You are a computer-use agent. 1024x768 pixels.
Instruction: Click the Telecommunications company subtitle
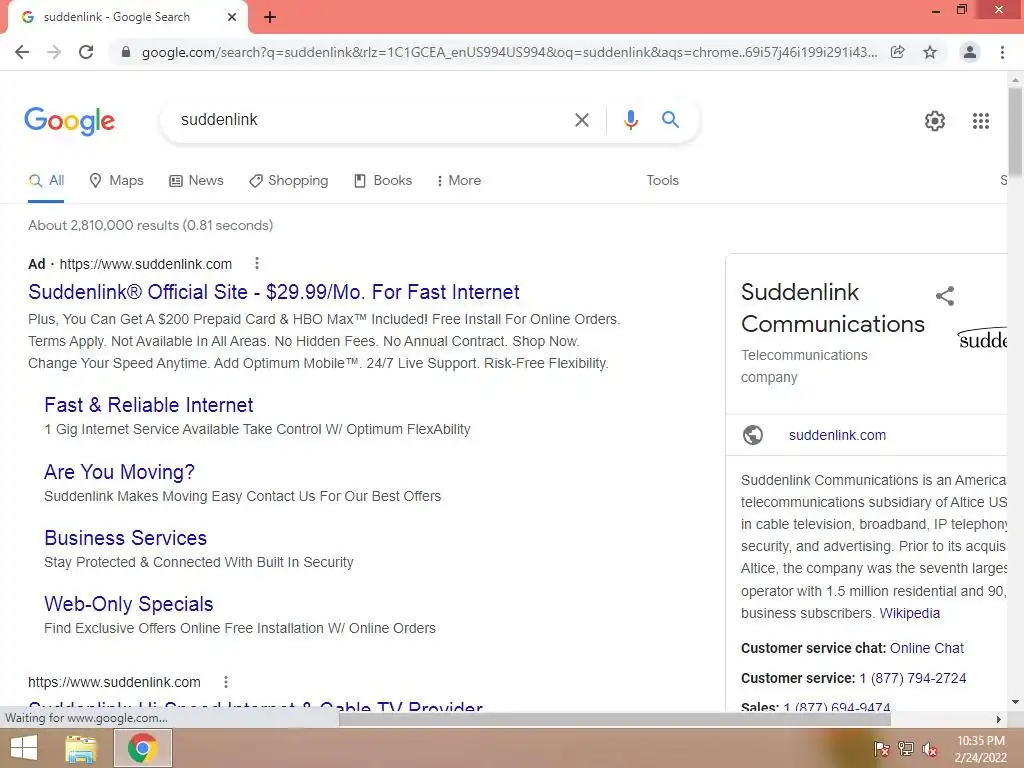[x=804, y=366]
